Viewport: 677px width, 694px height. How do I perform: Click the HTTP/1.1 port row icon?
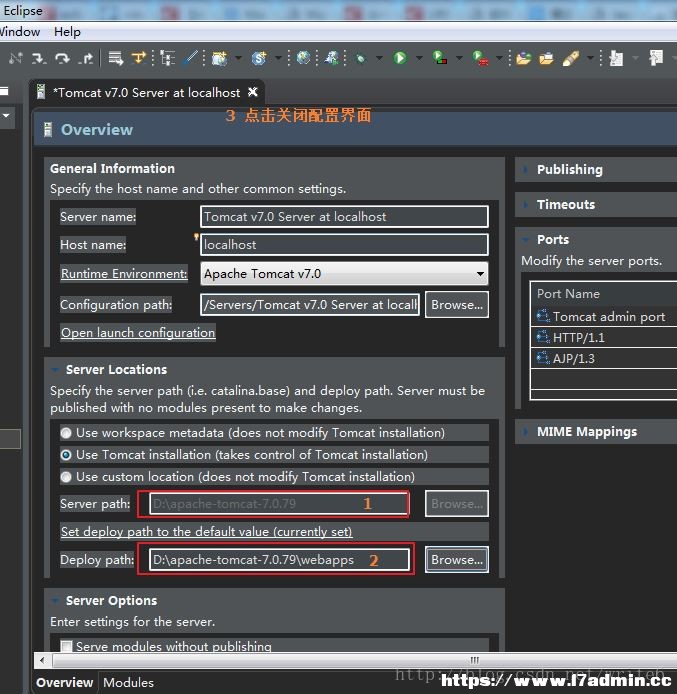pyautogui.click(x=542, y=337)
